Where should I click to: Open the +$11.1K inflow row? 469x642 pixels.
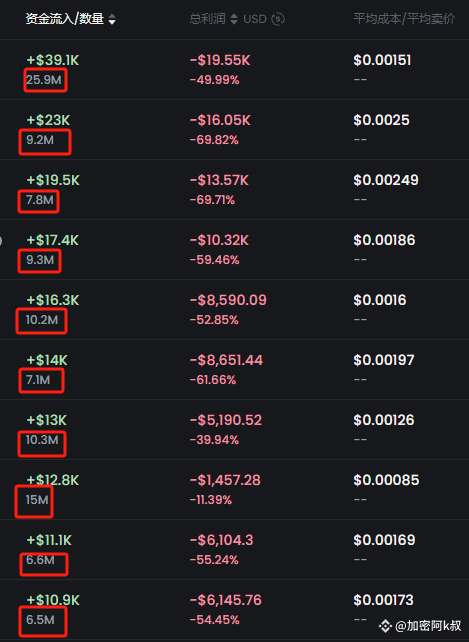coord(234,549)
